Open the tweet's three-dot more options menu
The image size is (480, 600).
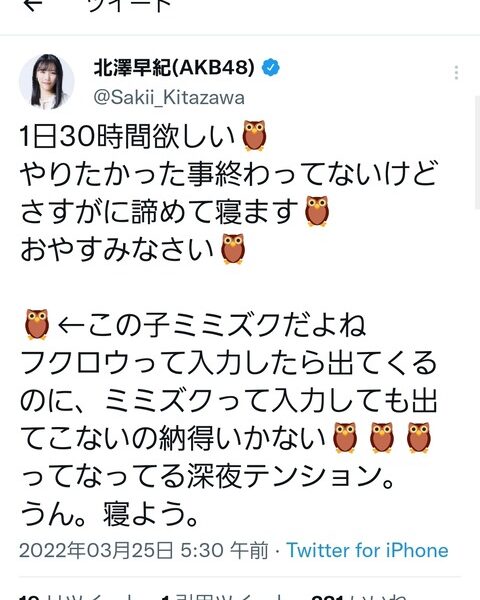click(456, 72)
